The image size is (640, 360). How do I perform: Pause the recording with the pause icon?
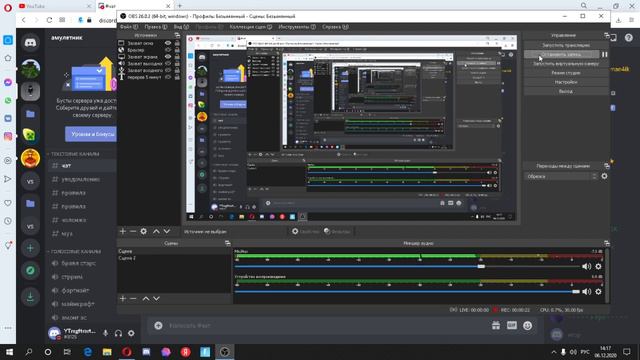[604, 54]
